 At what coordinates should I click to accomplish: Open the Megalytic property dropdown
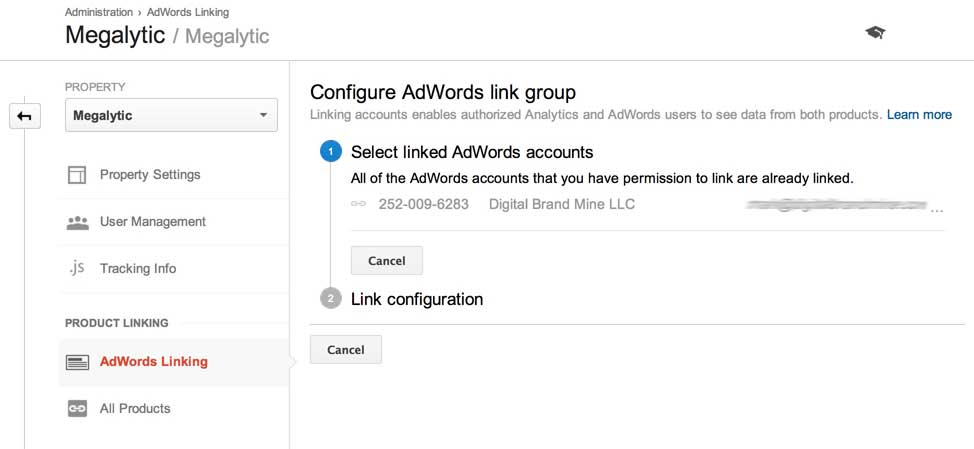click(171, 116)
